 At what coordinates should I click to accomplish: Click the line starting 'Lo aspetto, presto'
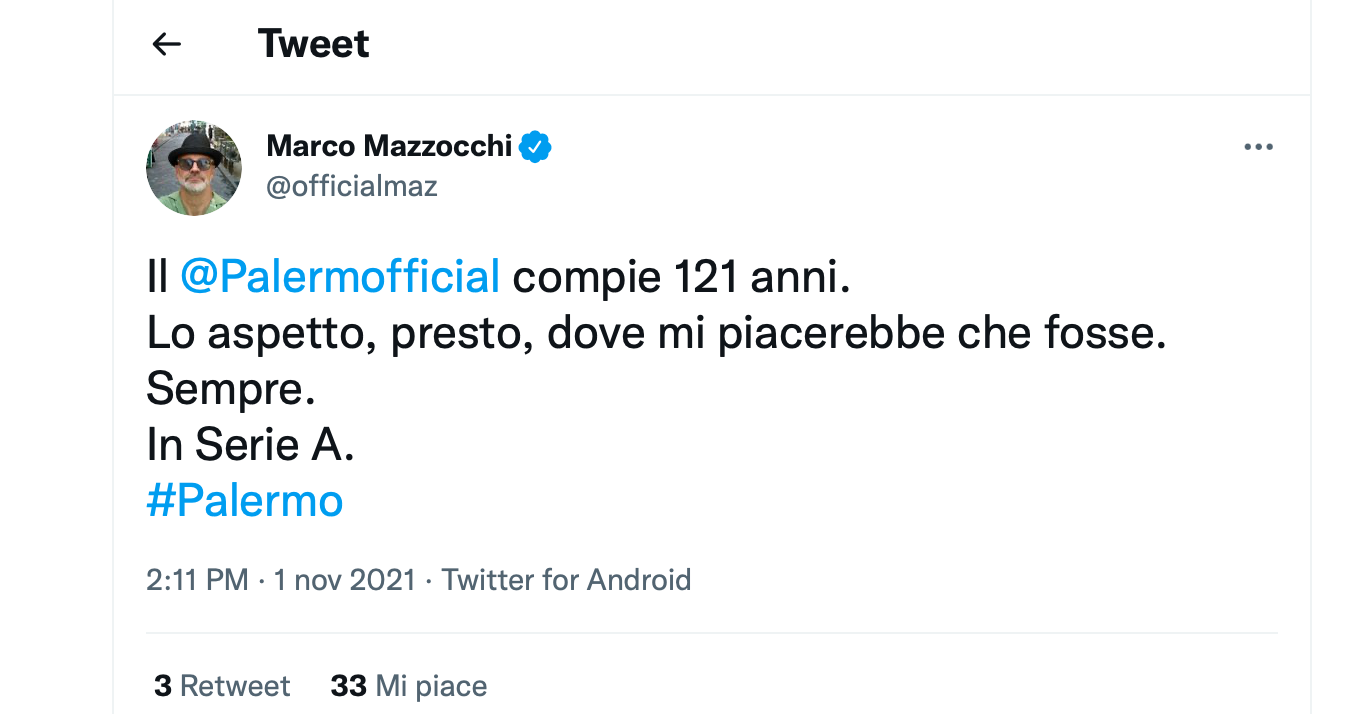point(656,334)
